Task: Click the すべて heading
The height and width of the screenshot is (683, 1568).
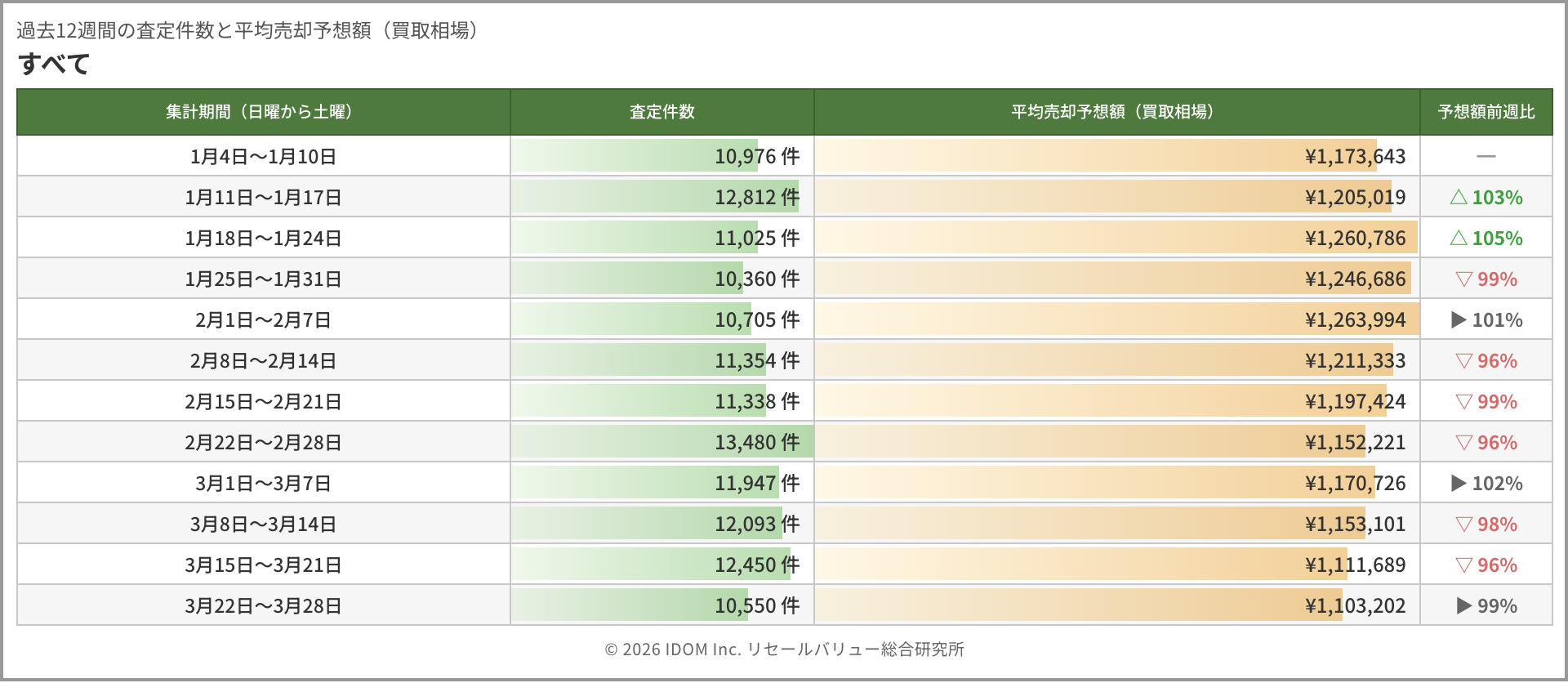Action: [x=54, y=64]
